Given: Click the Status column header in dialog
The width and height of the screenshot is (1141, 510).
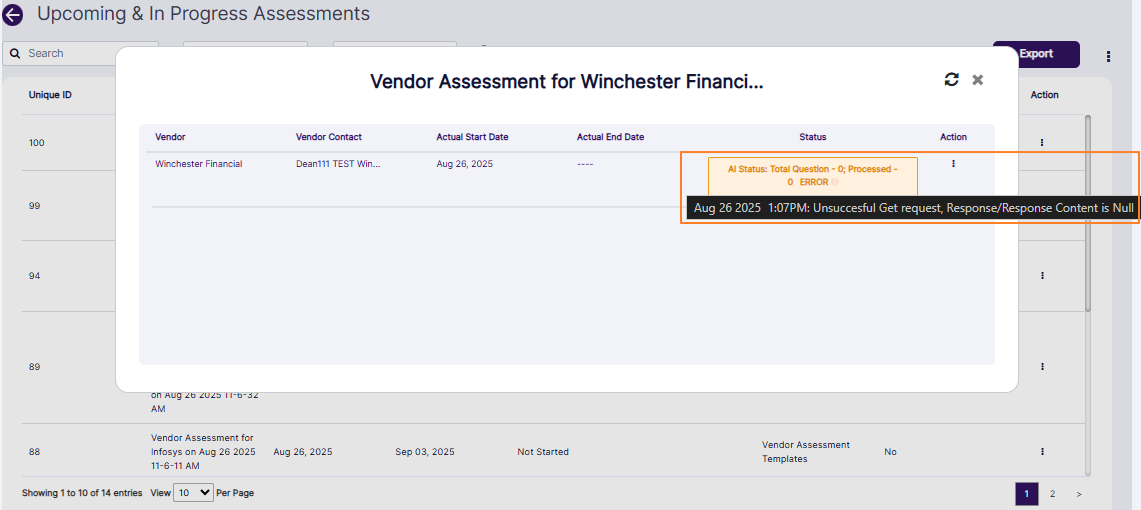Looking at the screenshot, I should pyautogui.click(x=813, y=137).
